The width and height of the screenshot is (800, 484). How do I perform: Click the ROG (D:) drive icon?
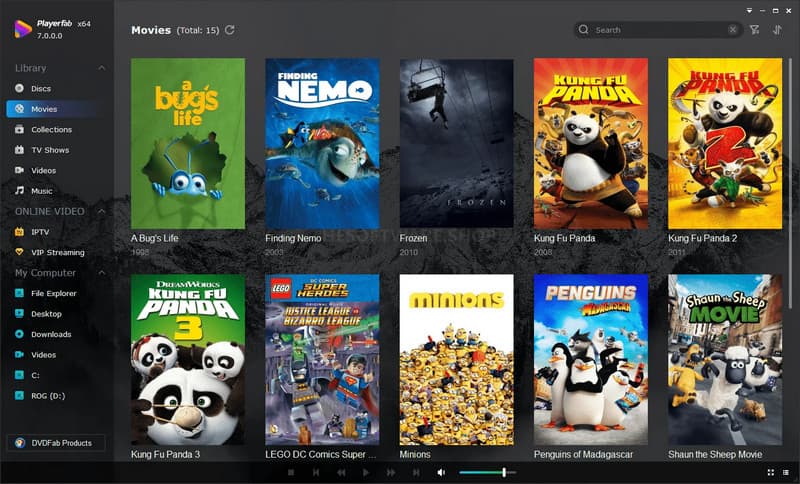point(19,395)
